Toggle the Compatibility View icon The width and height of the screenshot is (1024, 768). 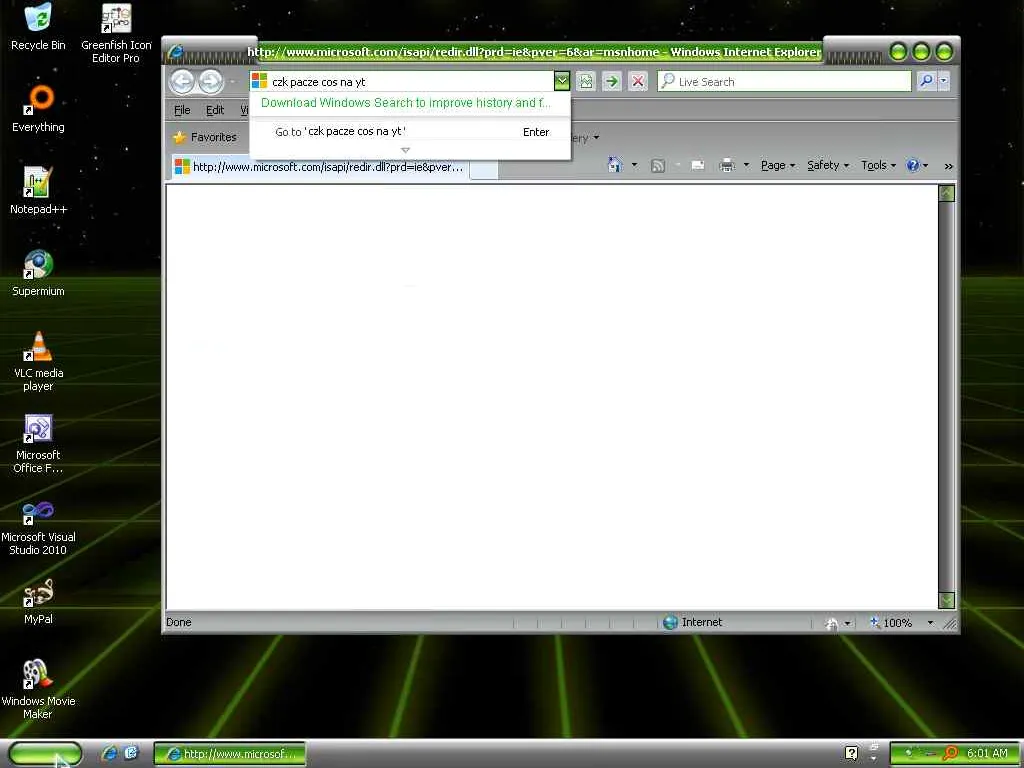click(586, 82)
